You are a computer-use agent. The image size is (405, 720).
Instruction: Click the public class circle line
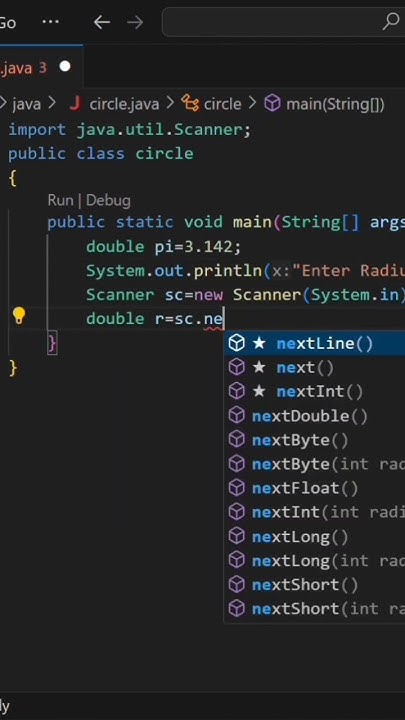click(x=101, y=154)
